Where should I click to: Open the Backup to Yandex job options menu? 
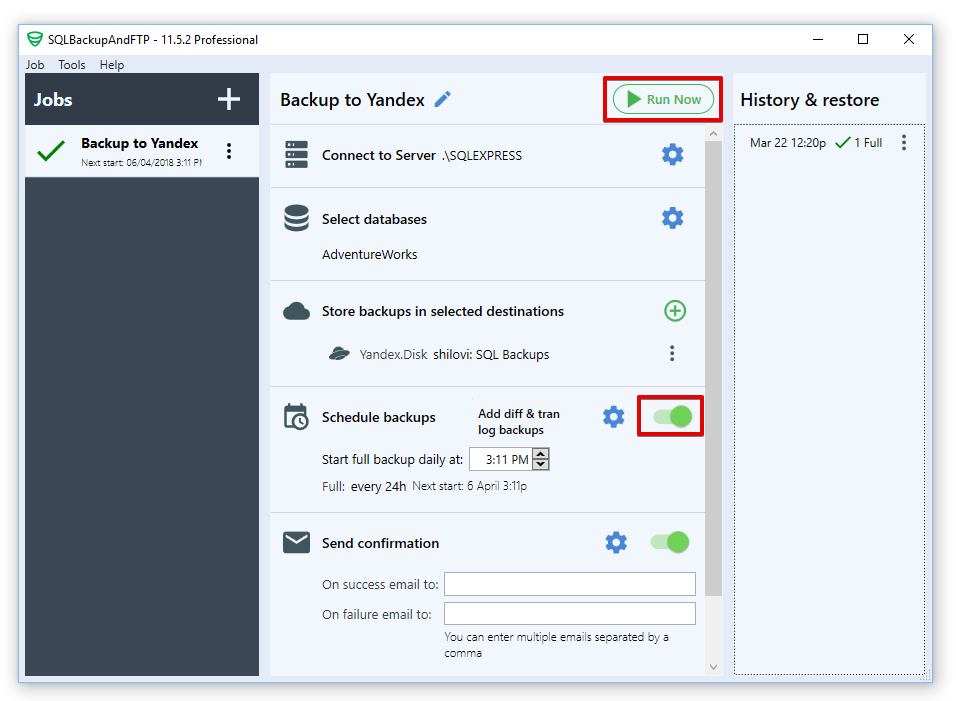[229, 151]
